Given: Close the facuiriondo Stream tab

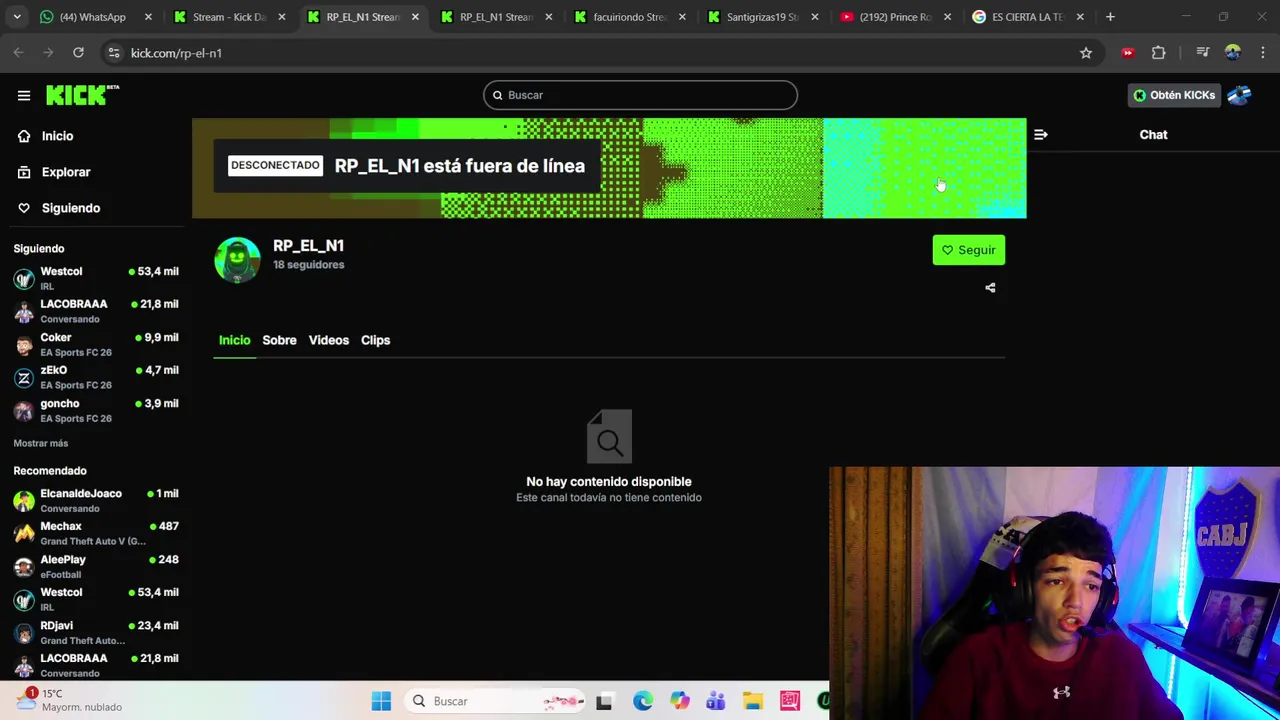Looking at the screenshot, I should pos(681,17).
